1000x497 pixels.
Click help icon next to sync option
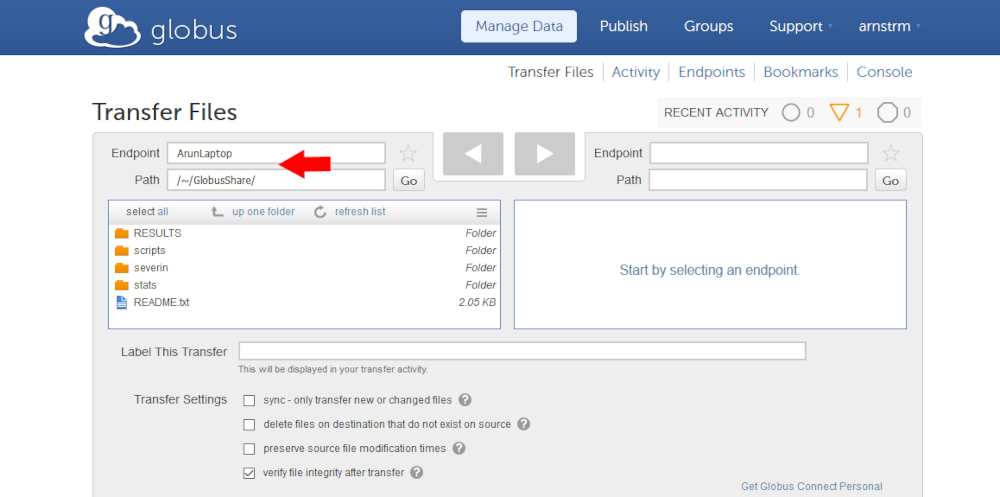pos(465,400)
